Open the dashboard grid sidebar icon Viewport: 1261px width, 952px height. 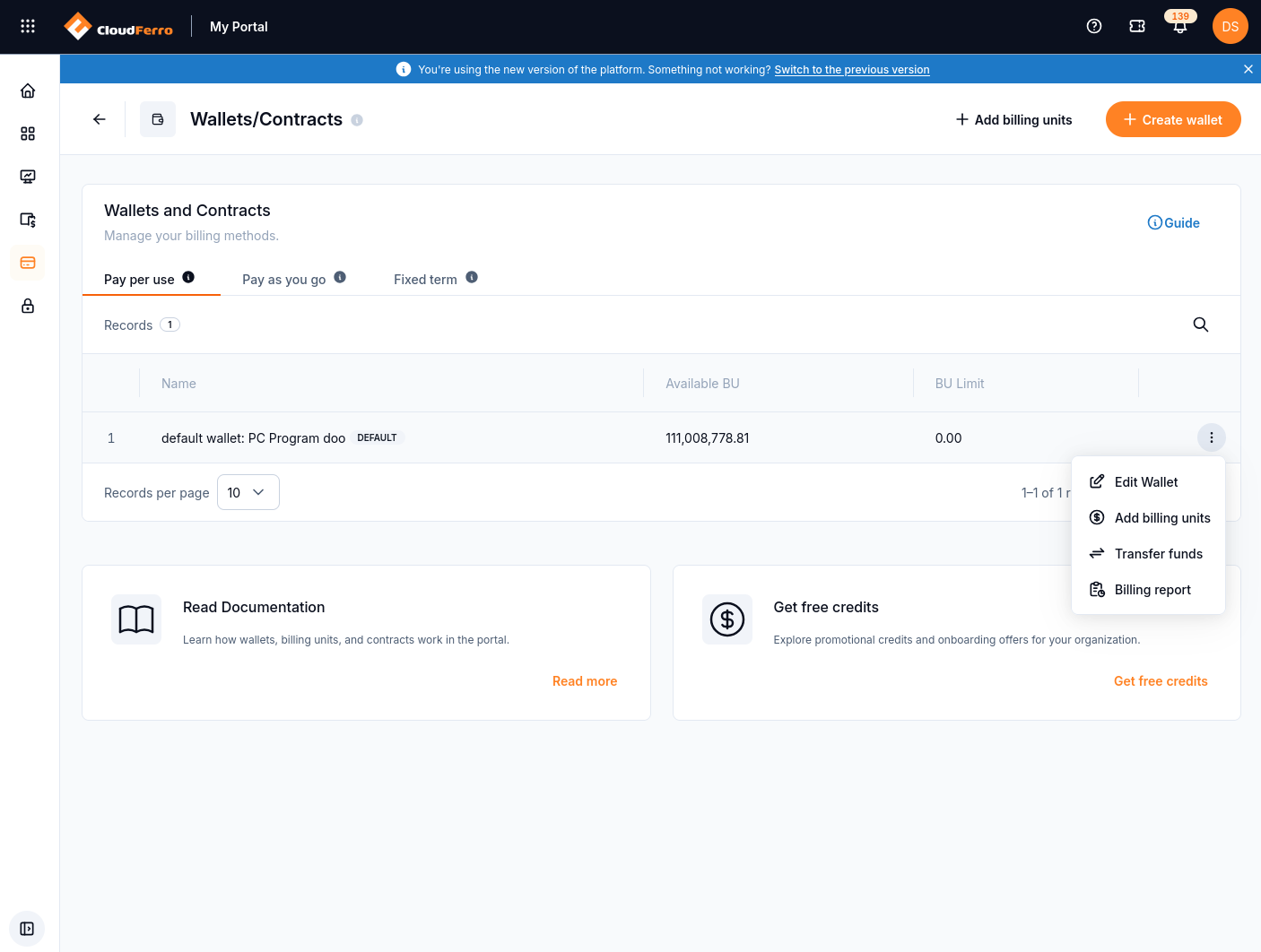click(28, 134)
